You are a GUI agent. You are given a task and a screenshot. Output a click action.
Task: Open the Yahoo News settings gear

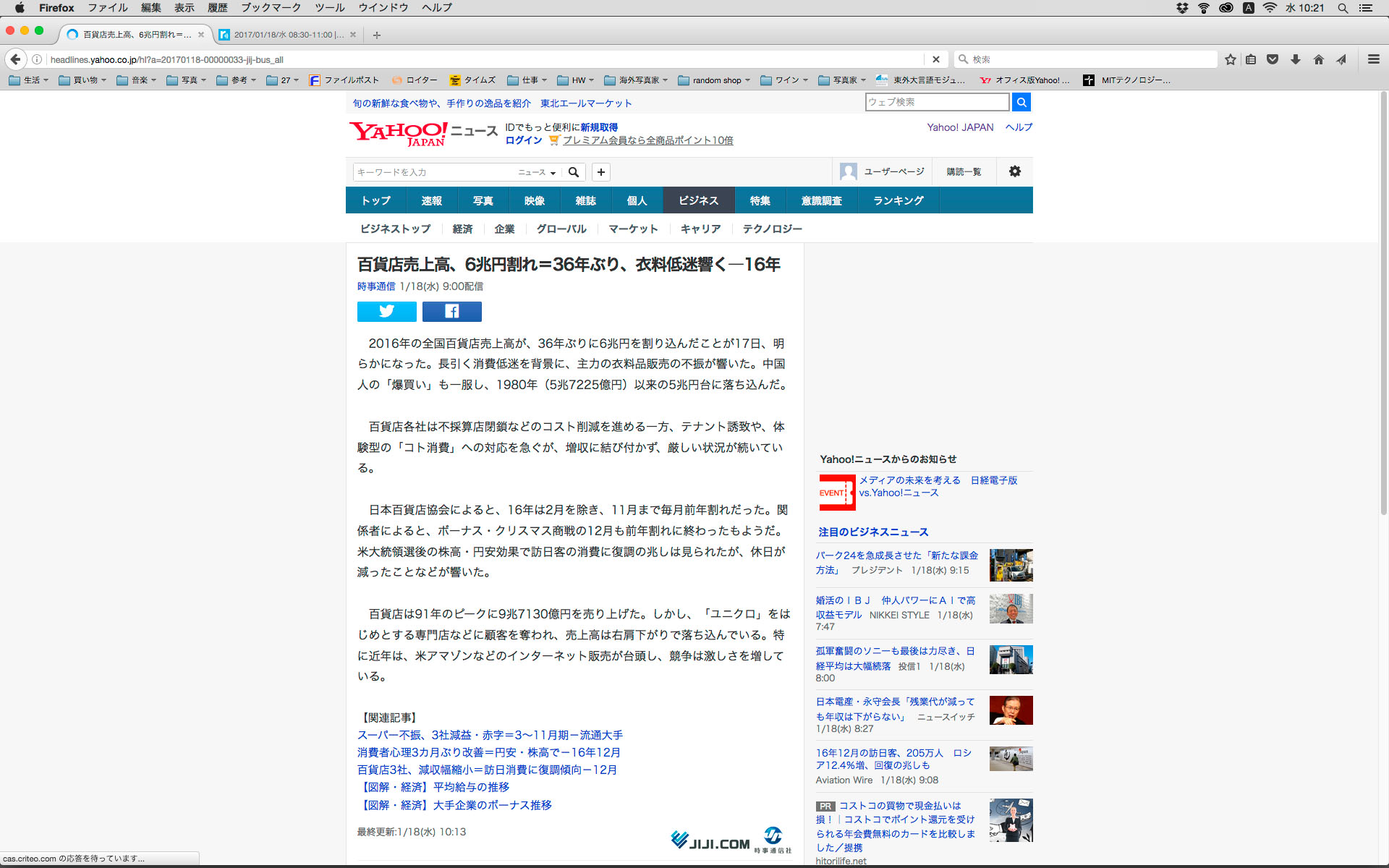1014,171
